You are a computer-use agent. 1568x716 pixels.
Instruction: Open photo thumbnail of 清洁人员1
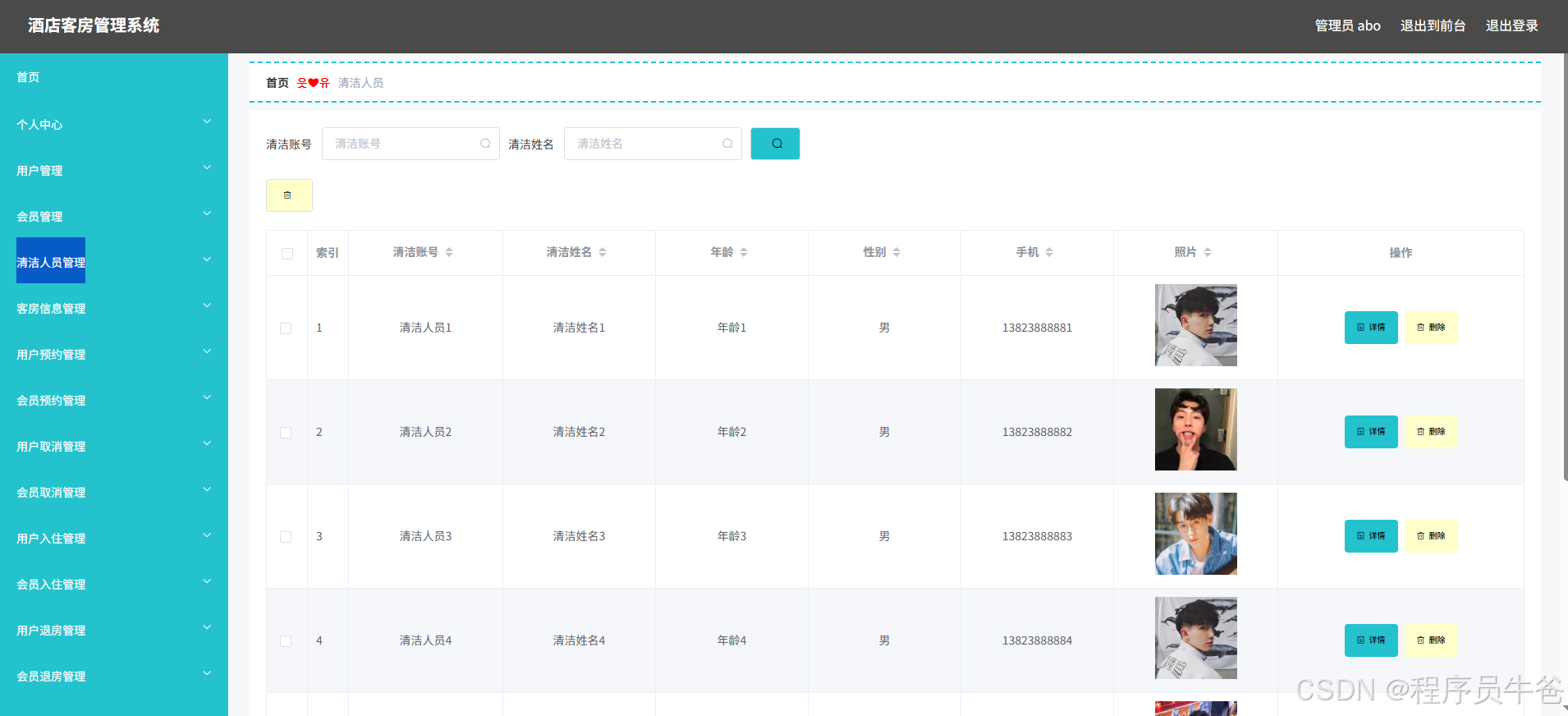(1195, 325)
